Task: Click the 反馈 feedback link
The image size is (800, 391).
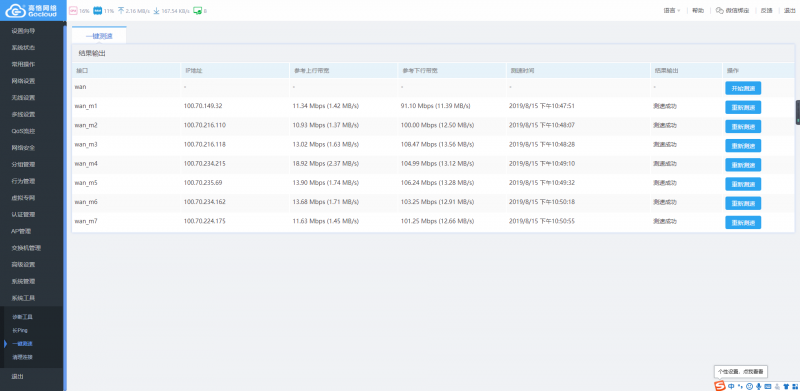Action: pyautogui.click(x=766, y=11)
